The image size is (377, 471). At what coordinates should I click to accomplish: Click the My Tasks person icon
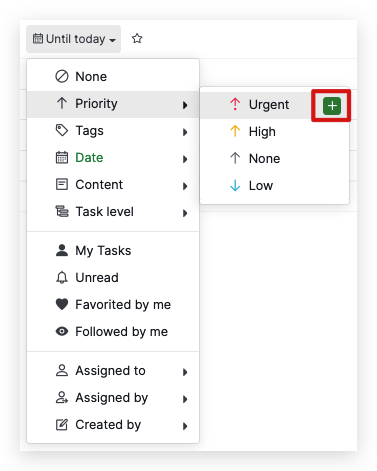tap(62, 250)
